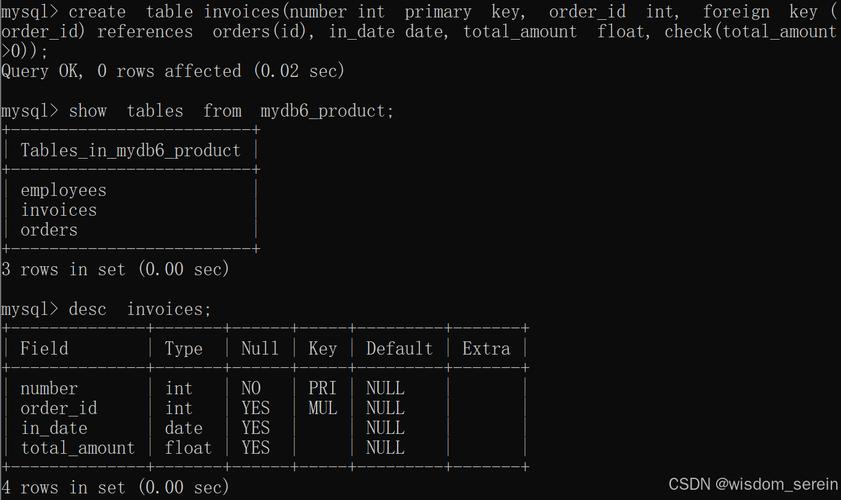Click the float type cell
The height and width of the screenshot is (500, 841).
(188, 448)
